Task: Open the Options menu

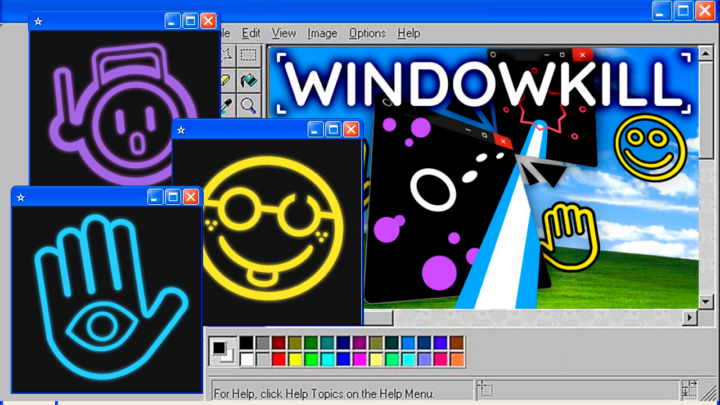Action: point(367,33)
